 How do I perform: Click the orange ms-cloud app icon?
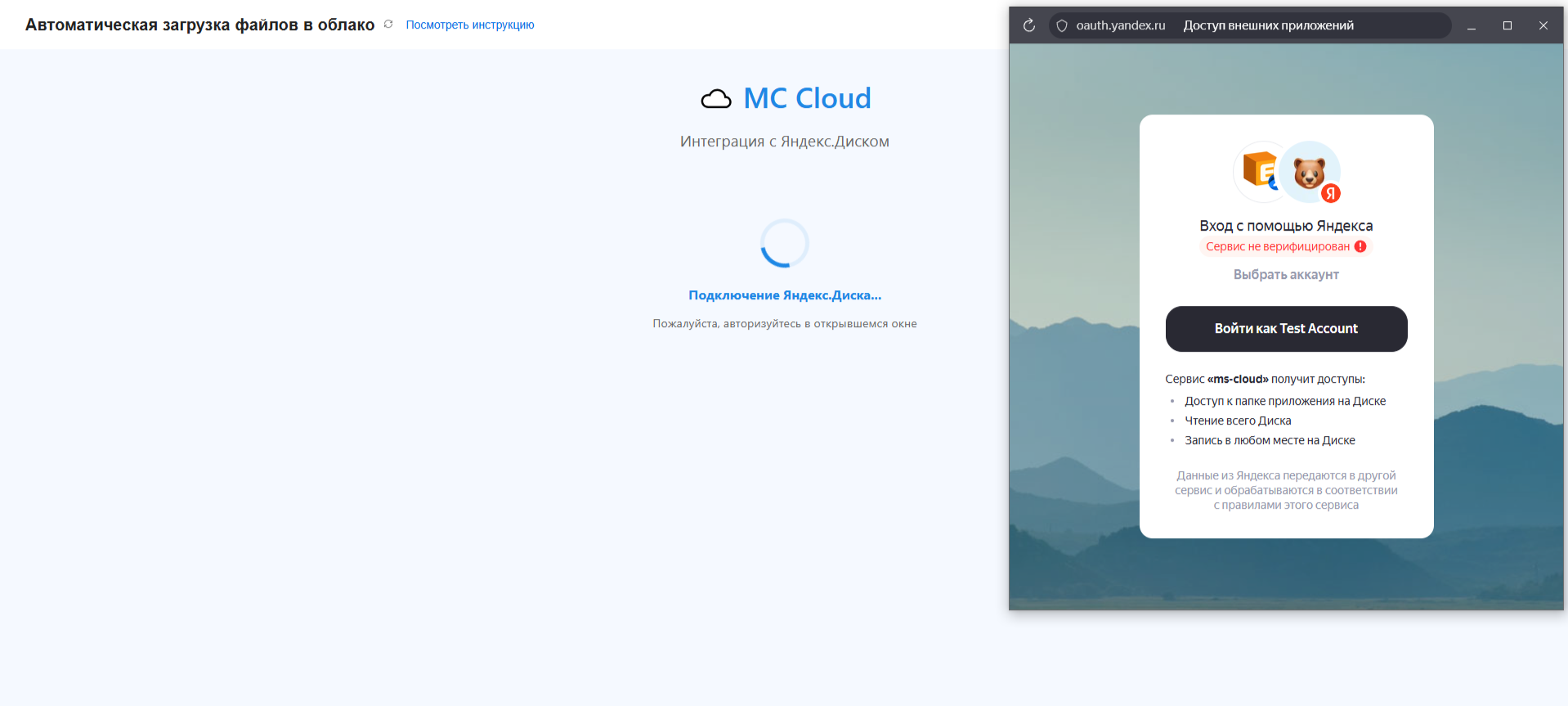point(1257,170)
